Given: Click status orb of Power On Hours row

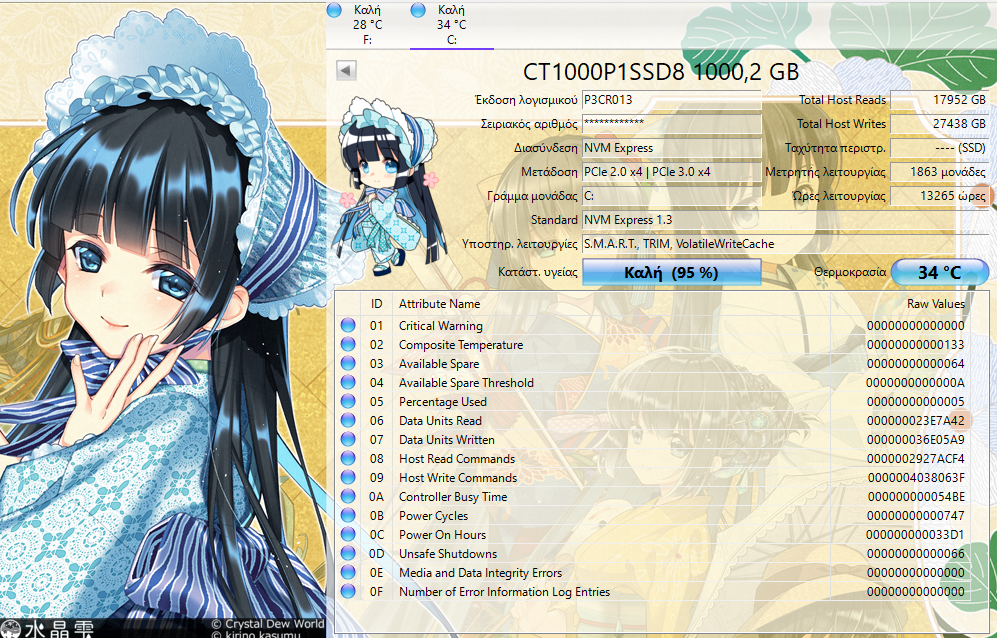Looking at the screenshot, I should pyautogui.click(x=348, y=534).
